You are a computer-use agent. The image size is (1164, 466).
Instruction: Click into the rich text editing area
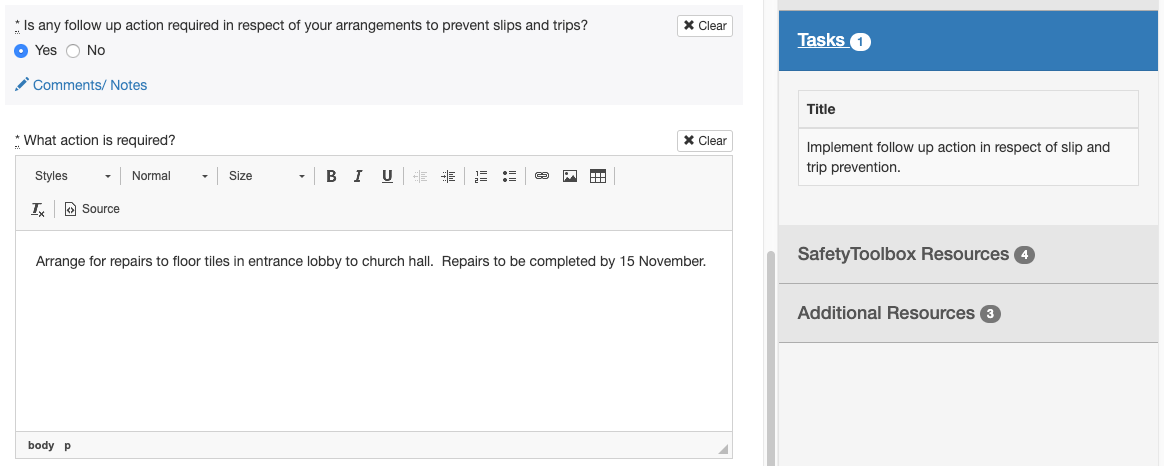tap(373, 331)
